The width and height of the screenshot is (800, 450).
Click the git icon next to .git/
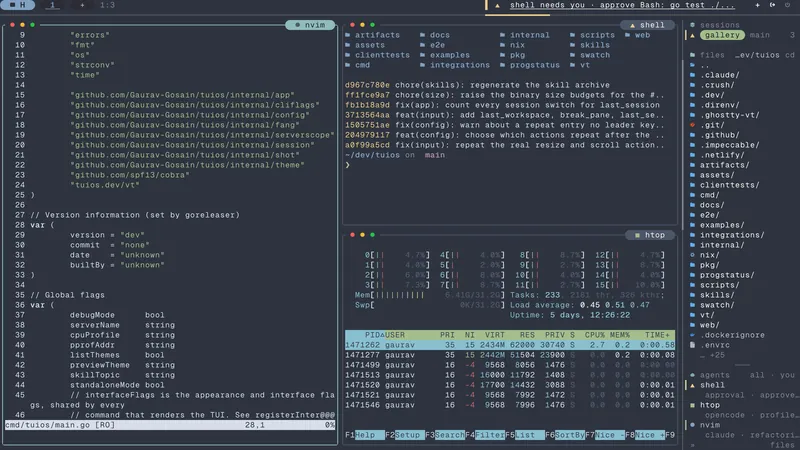coord(692,125)
